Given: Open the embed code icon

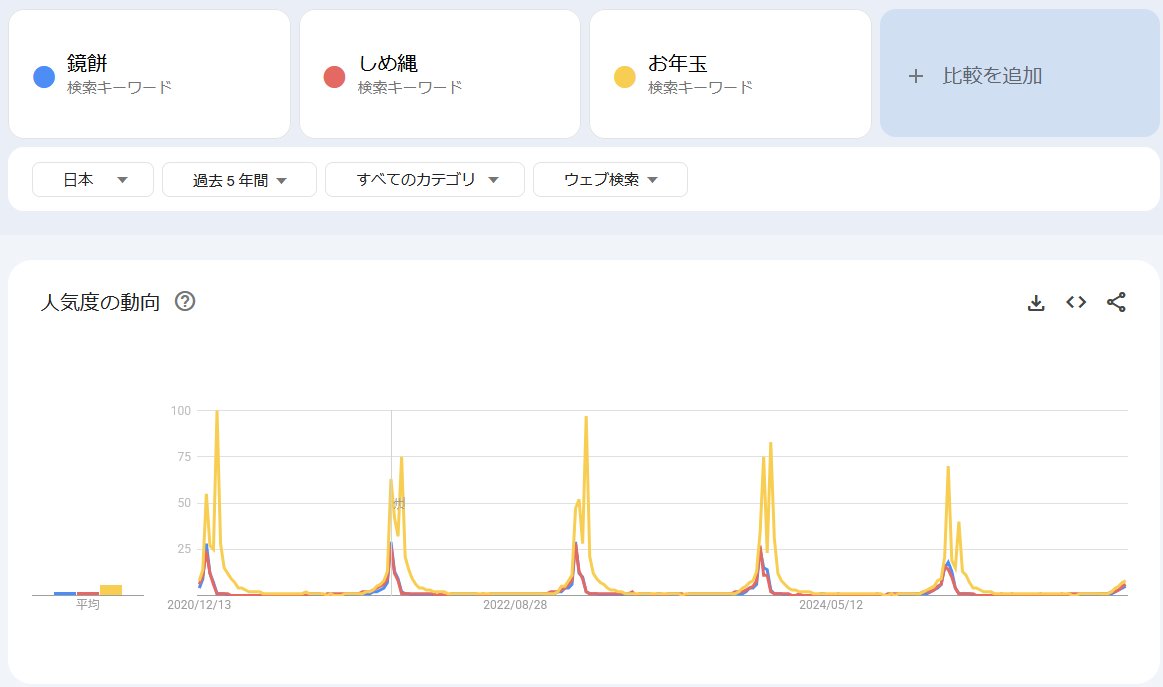Looking at the screenshot, I should (1076, 302).
